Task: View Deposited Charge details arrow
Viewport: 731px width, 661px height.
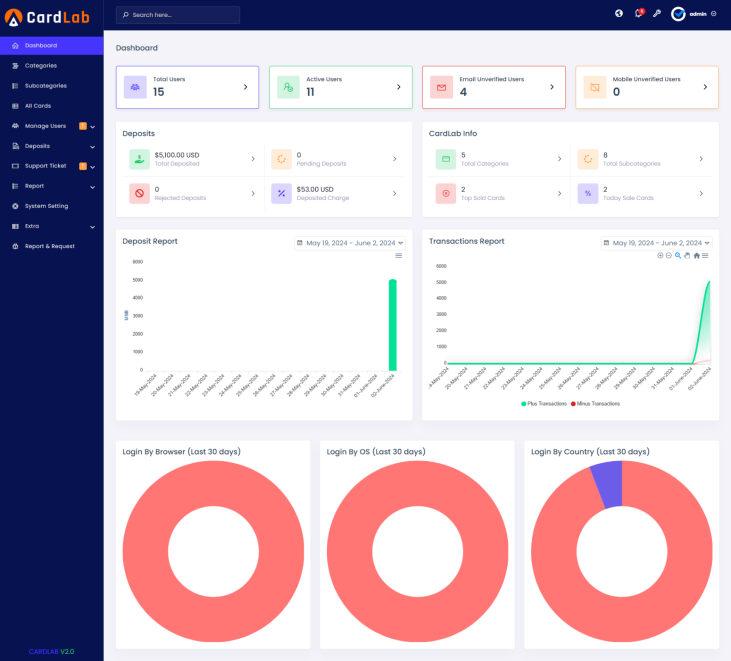Action: pos(395,193)
